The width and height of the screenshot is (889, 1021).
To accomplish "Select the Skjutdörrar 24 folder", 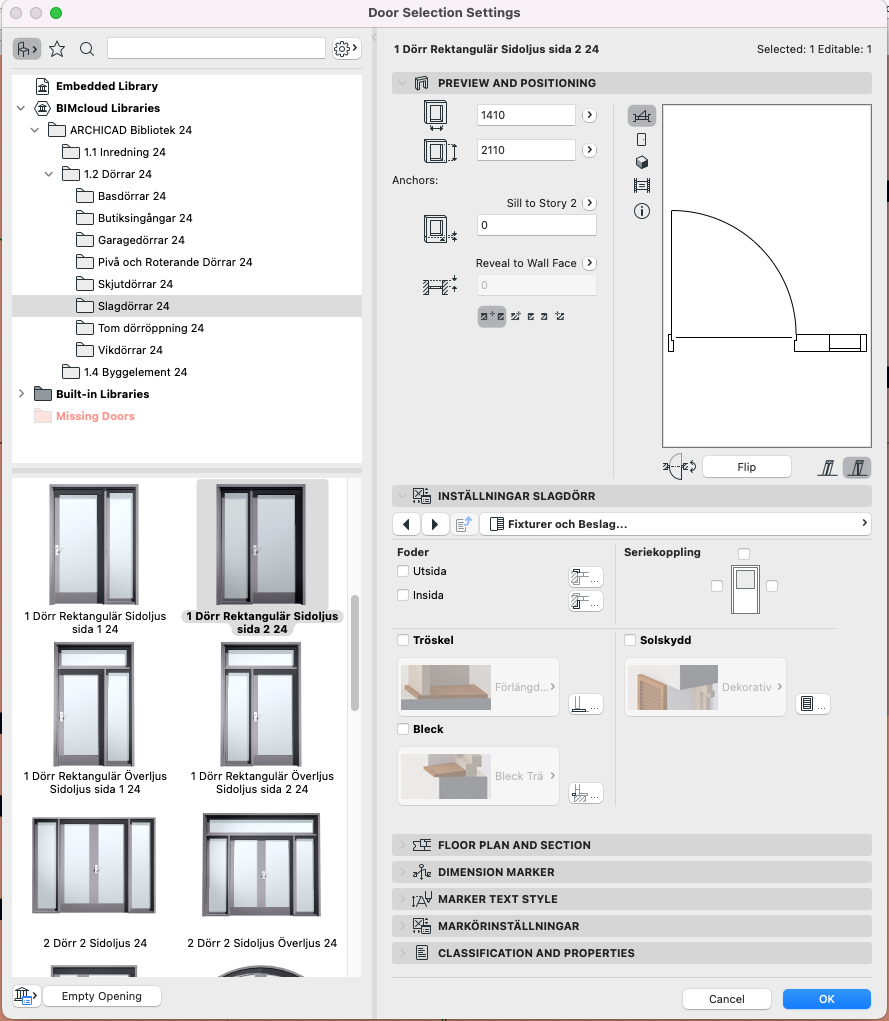I will click(x=135, y=284).
